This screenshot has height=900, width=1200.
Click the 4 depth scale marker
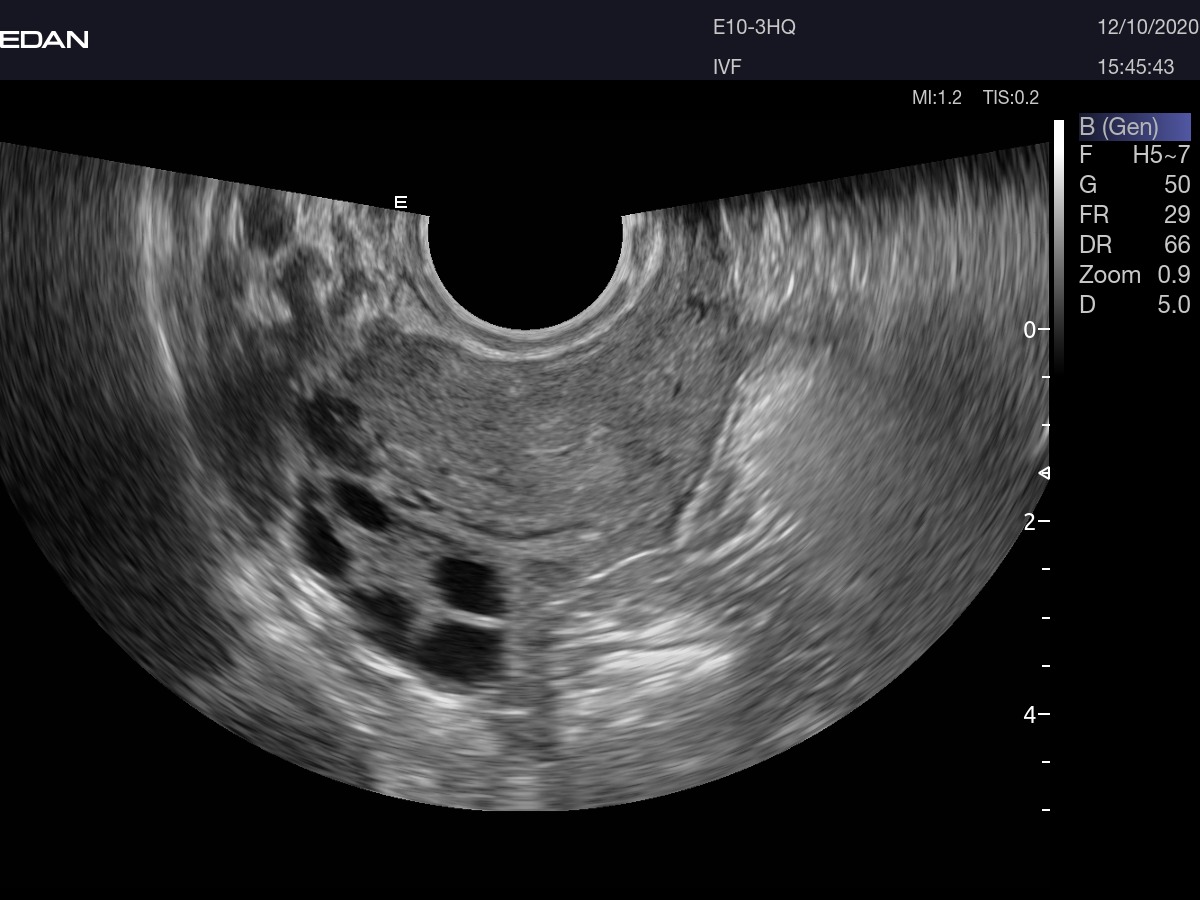1030,714
